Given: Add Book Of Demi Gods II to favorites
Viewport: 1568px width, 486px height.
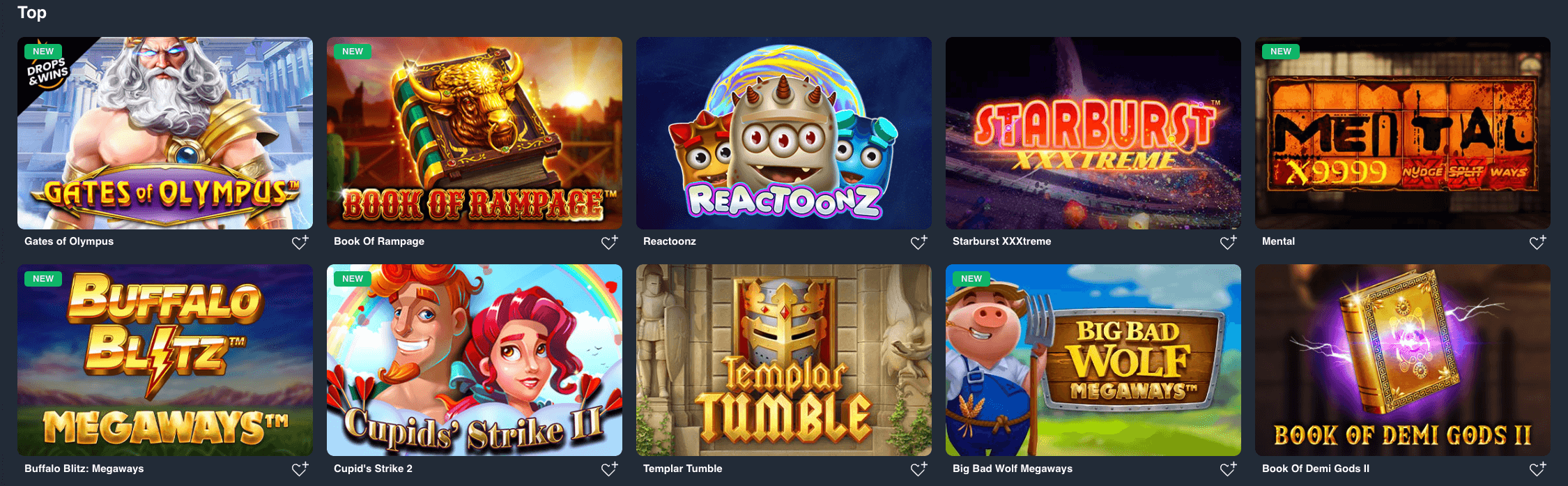Looking at the screenshot, I should pyautogui.click(x=1537, y=469).
